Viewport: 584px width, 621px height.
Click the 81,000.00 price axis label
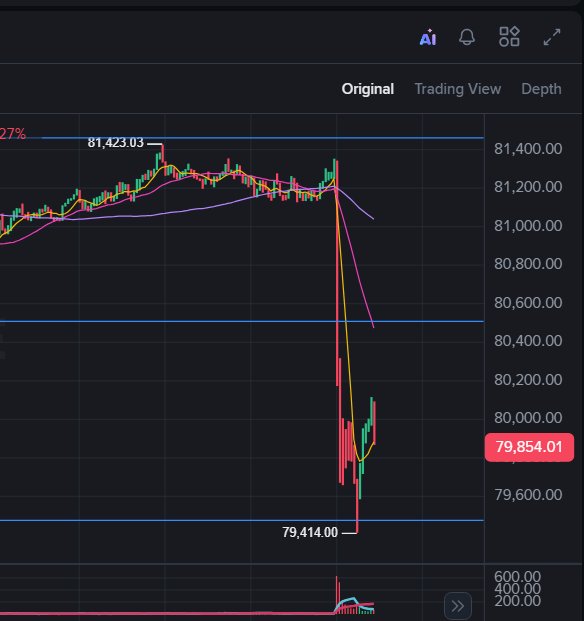(528, 226)
